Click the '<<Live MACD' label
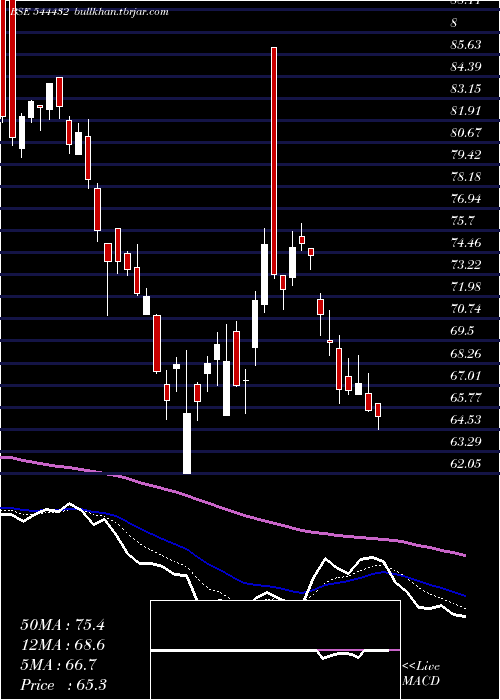This screenshot has height=700, width=500. click(421, 674)
